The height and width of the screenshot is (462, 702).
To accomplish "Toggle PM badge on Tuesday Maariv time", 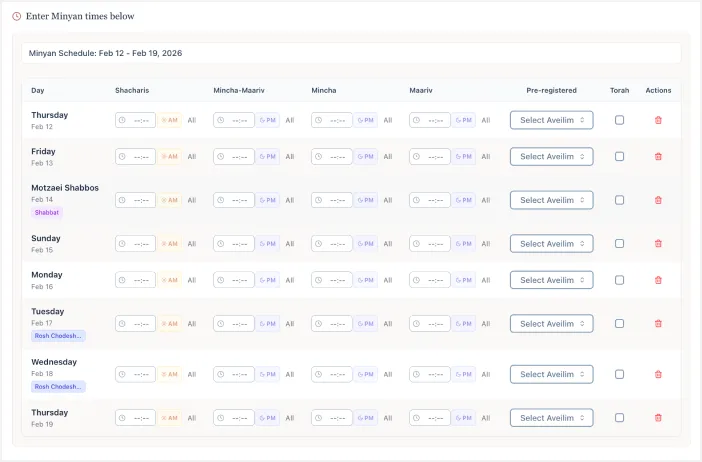I will (464, 324).
